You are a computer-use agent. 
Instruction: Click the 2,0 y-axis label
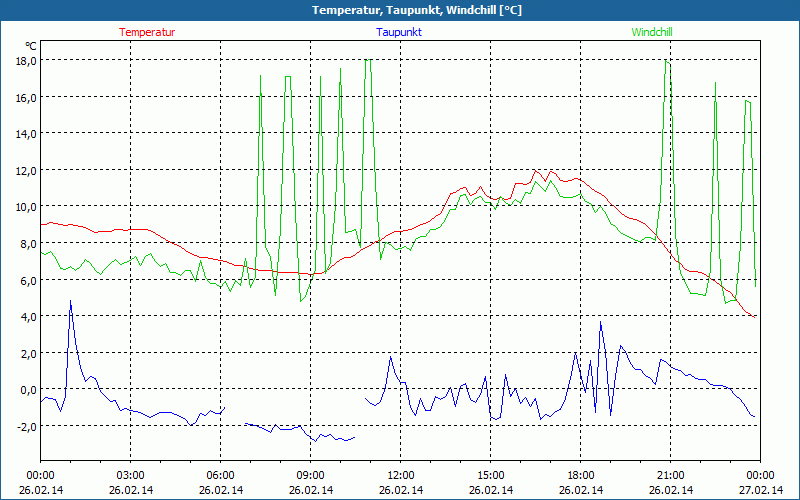(28, 353)
